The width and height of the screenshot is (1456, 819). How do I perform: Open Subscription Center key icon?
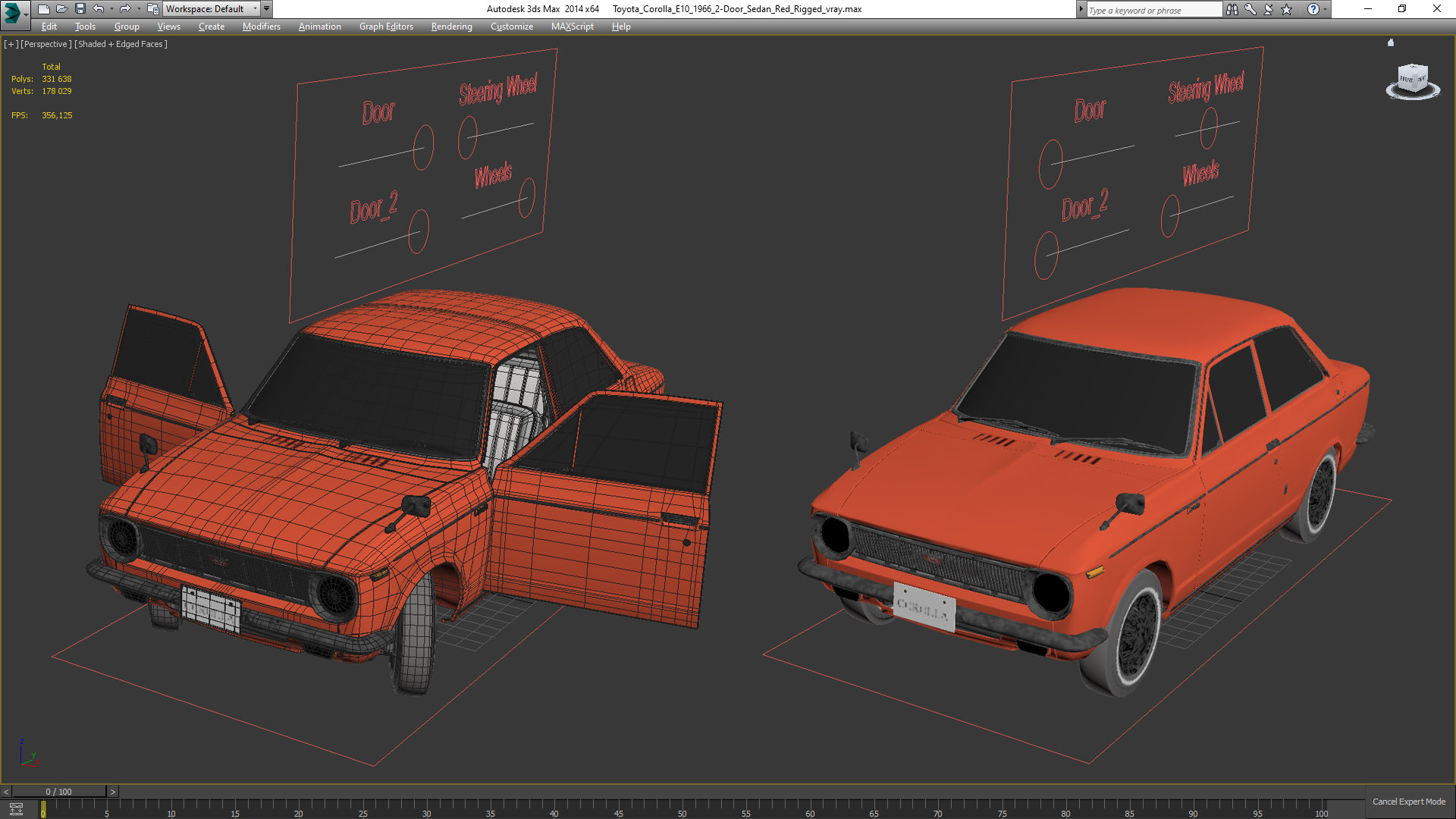(x=1250, y=9)
